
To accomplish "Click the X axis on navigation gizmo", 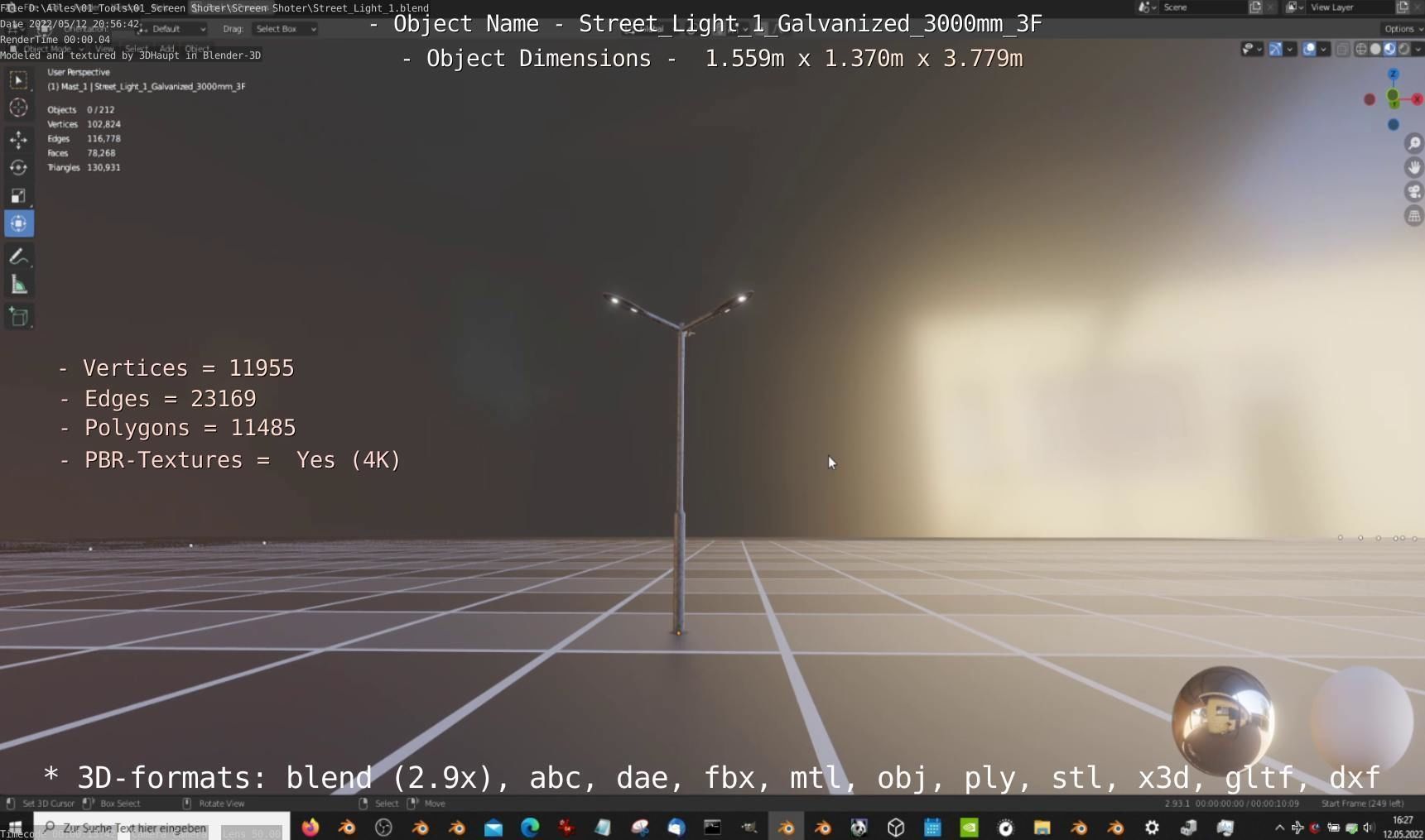I will click(1418, 99).
